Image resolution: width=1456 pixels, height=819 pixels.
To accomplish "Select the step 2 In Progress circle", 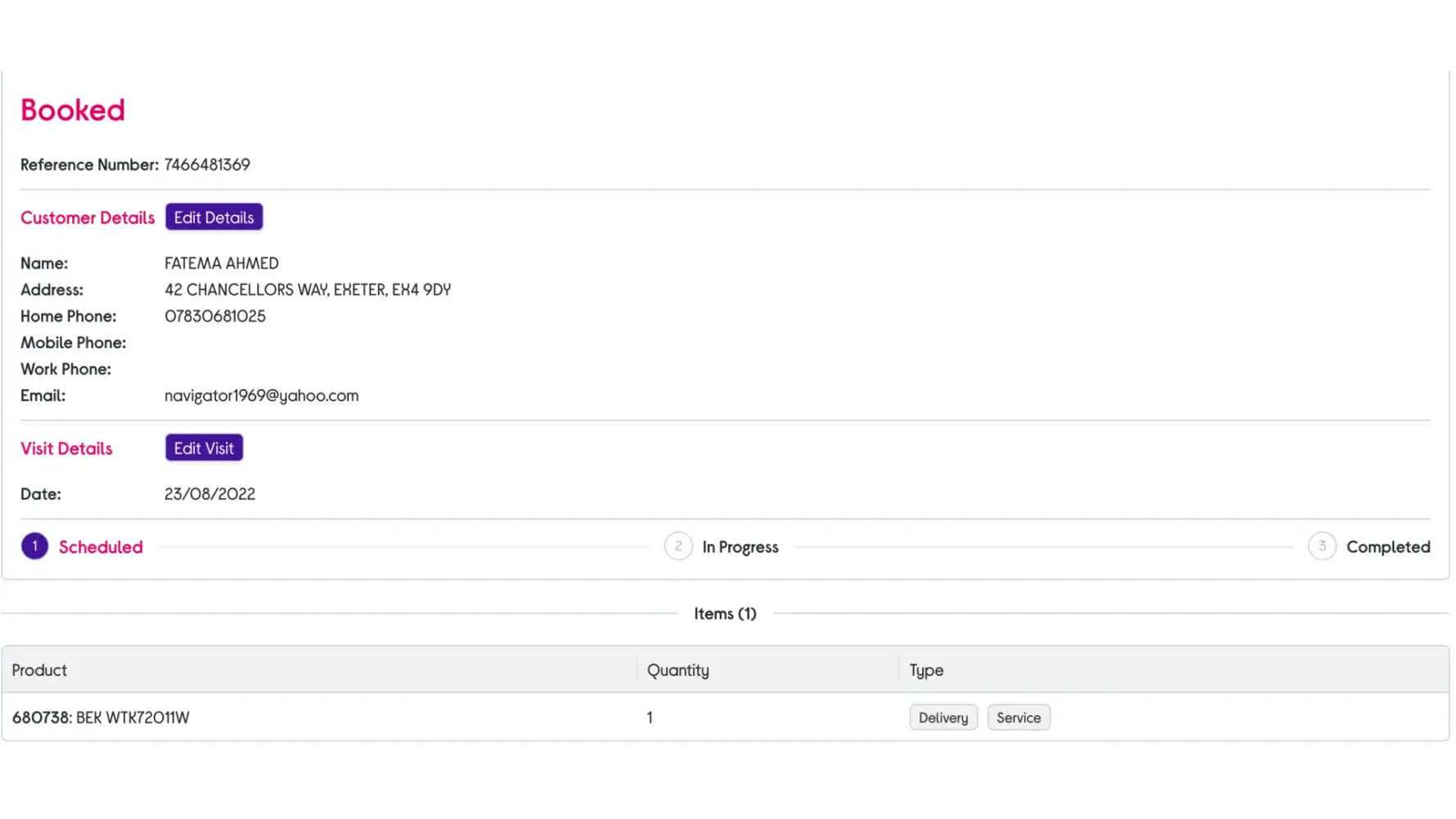I will coord(678,546).
